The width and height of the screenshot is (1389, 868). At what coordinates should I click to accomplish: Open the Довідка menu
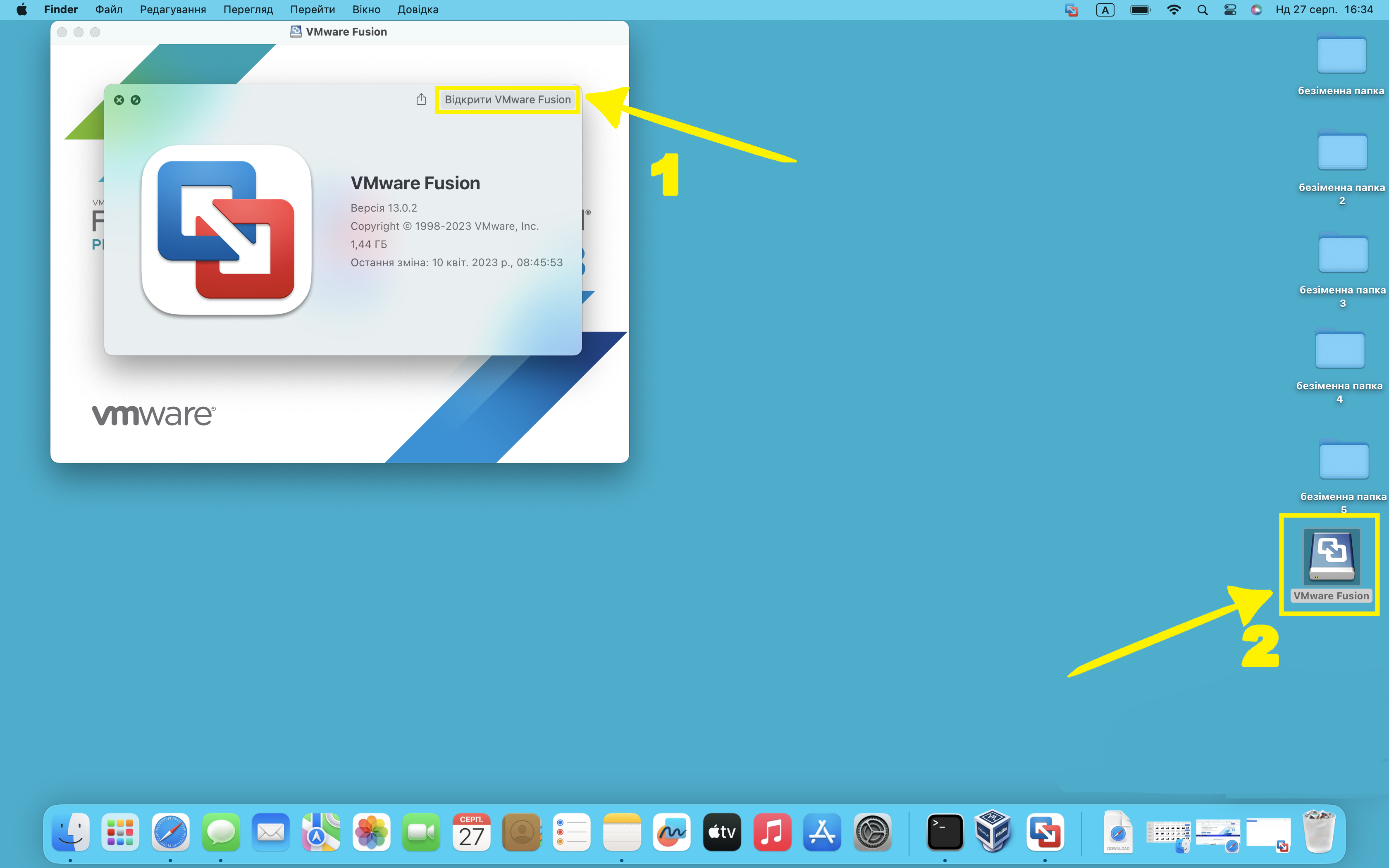(x=417, y=10)
